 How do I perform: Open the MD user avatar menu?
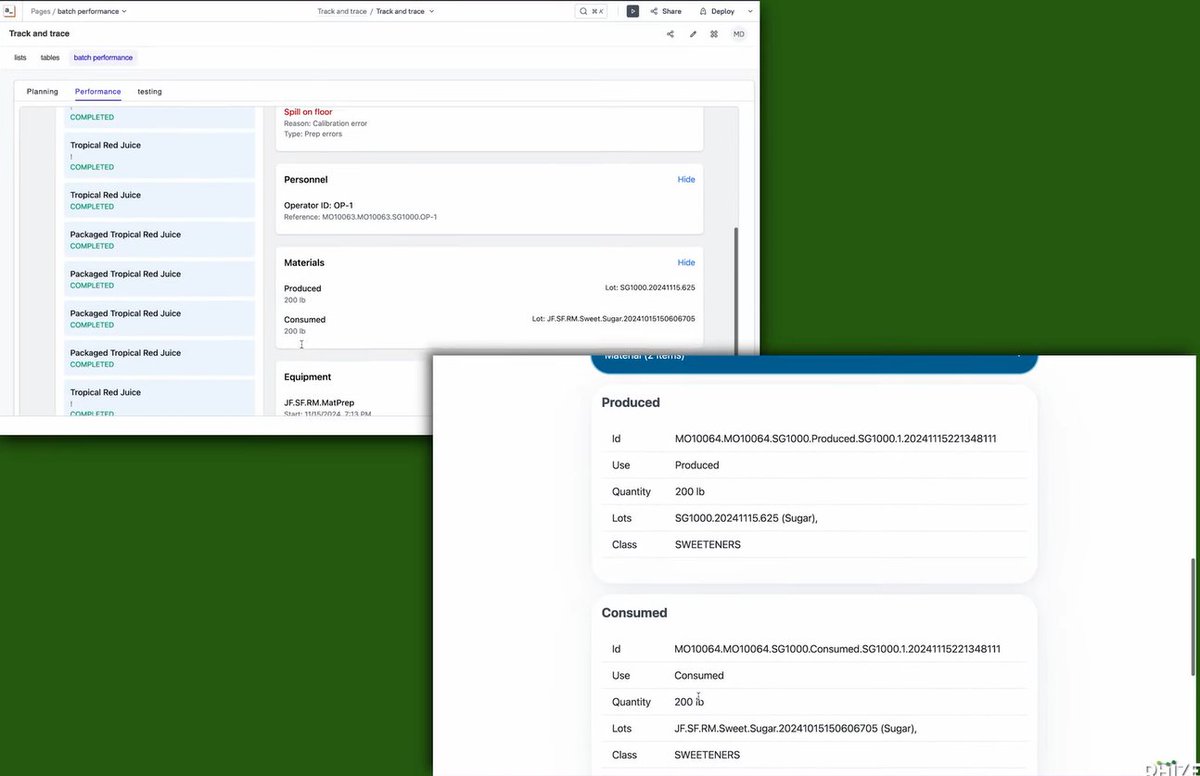pos(739,34)
